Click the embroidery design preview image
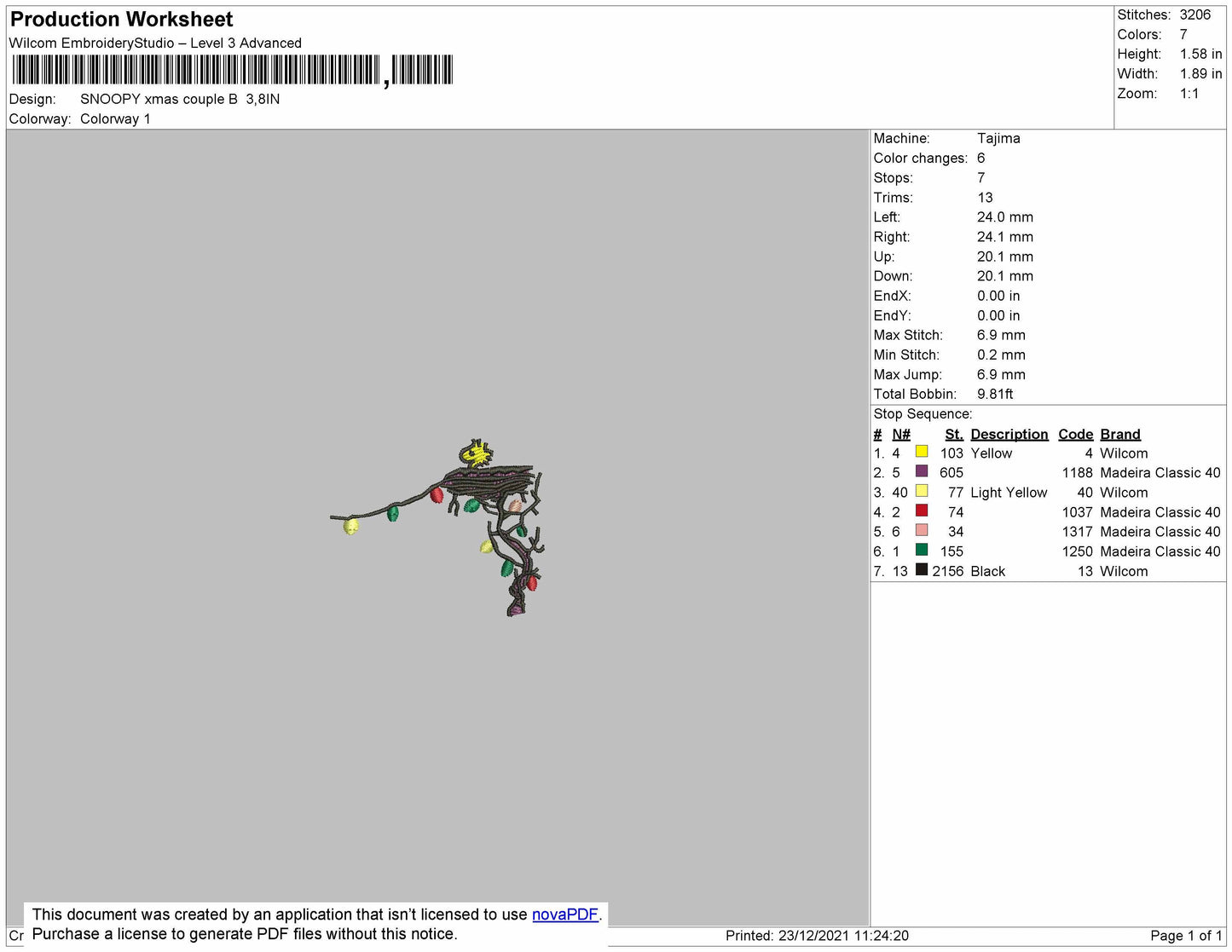 click(437, 528)
